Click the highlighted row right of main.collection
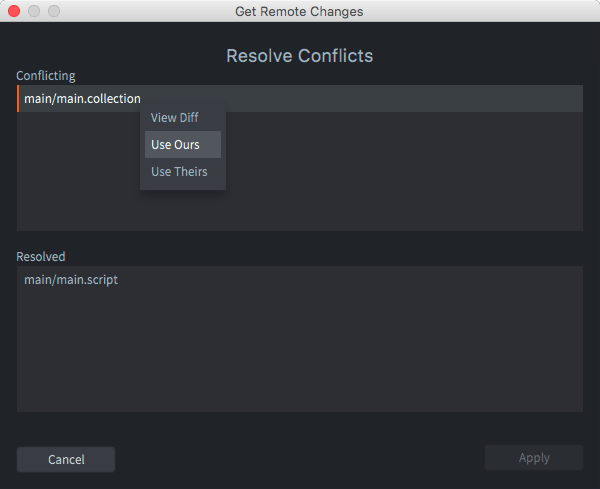Viewport: 600px width, 489px height. point(400,98)
